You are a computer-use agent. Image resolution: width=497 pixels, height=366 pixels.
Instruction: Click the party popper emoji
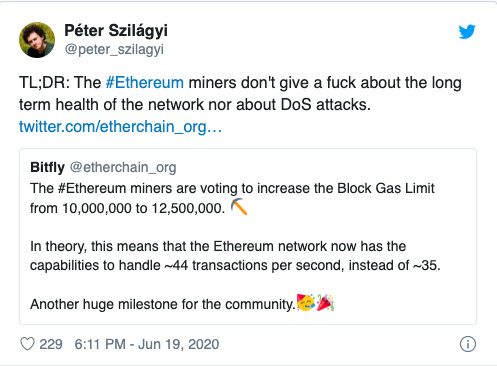[325, 303]
